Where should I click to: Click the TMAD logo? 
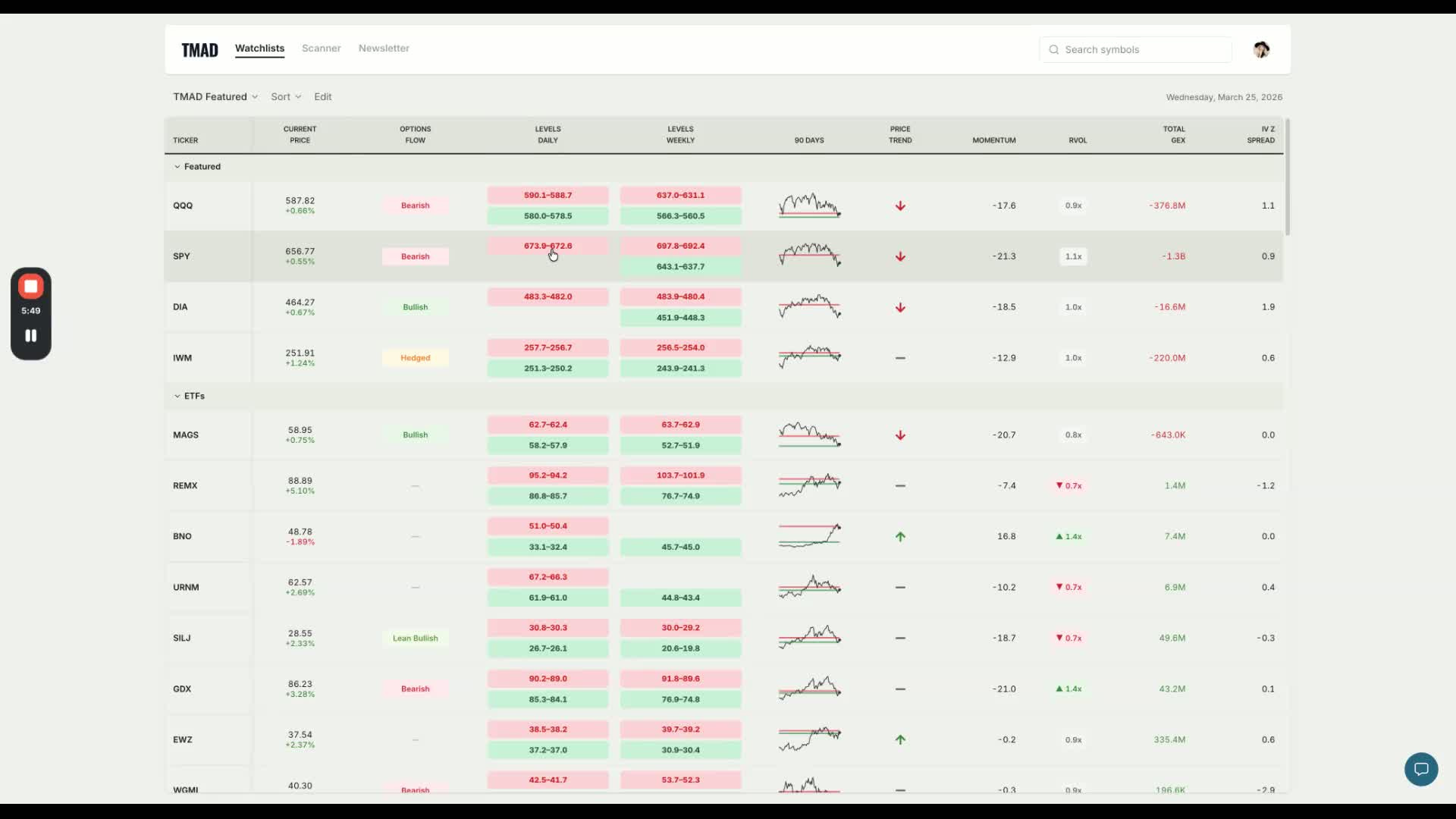(x=199, y=50)
